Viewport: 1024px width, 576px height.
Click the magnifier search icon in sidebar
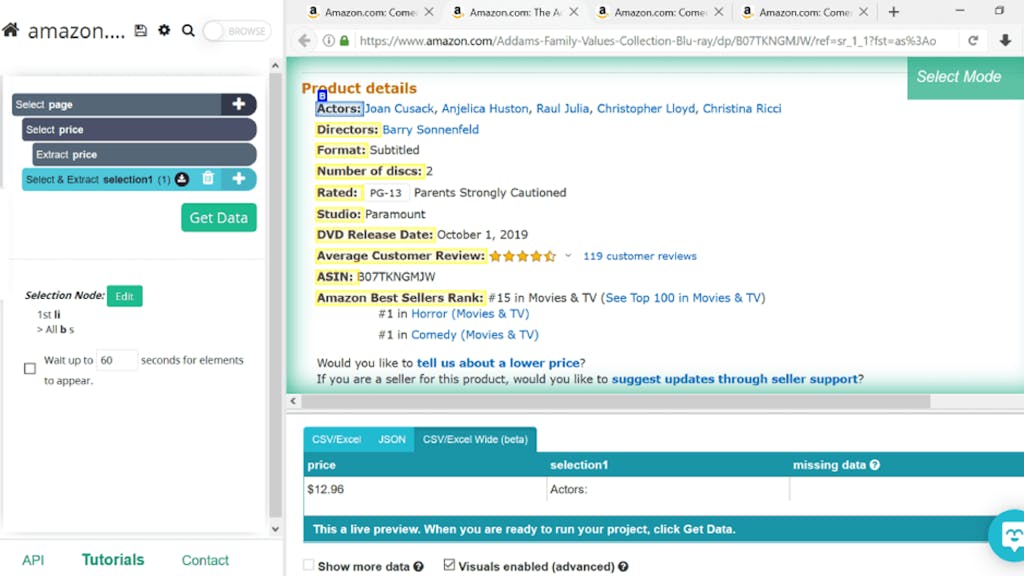point(188,30)
